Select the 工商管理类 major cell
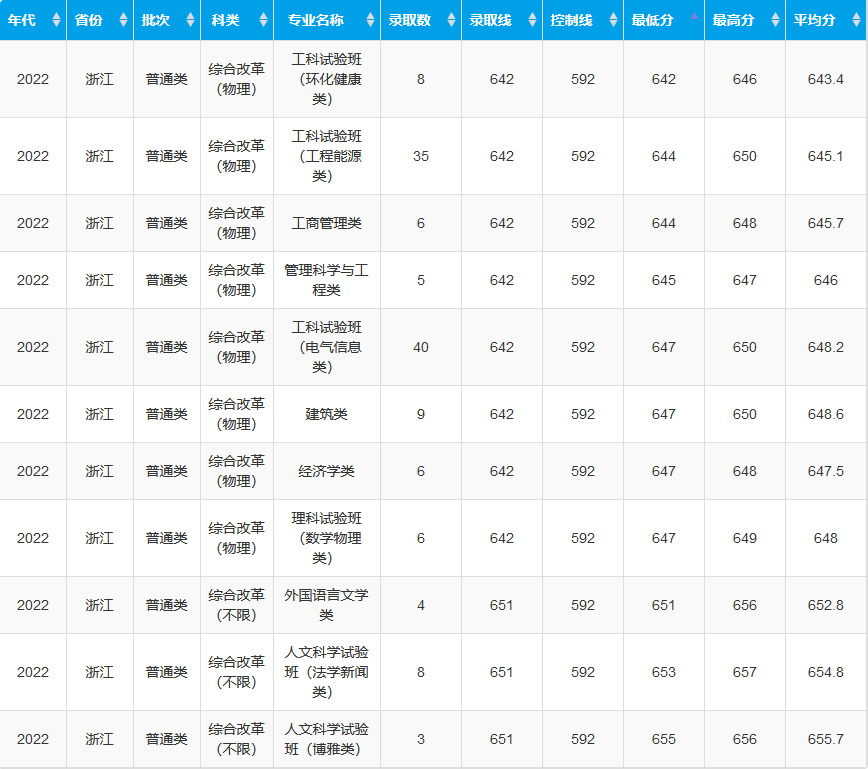 326,223
